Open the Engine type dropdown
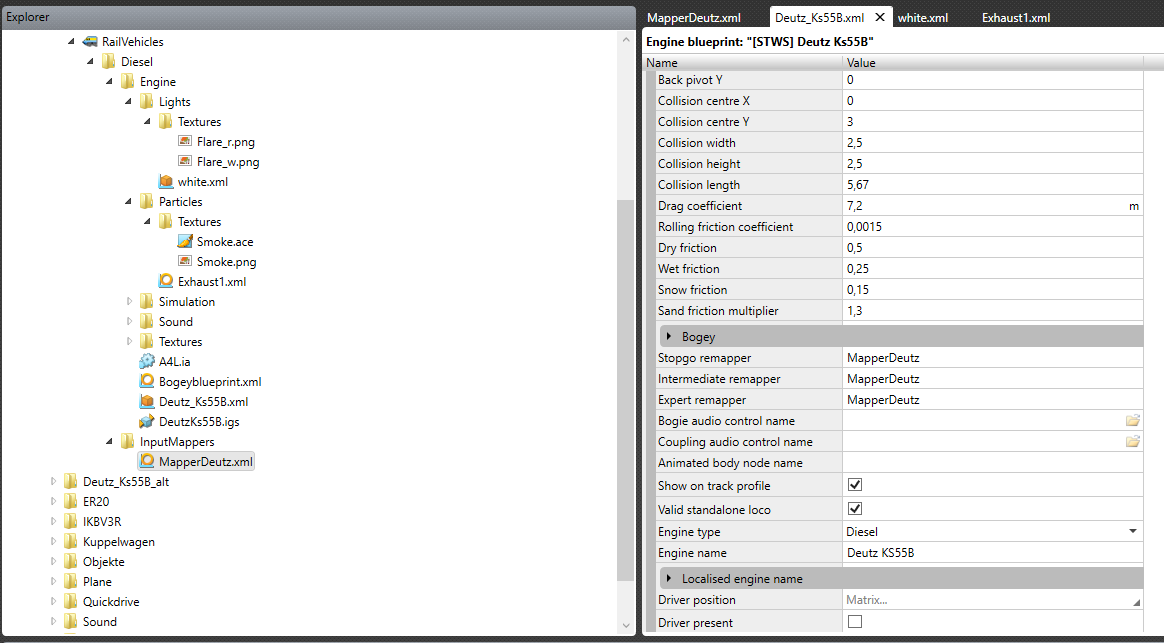The width and height of the screenshot is (1164, 643). 1133,532
